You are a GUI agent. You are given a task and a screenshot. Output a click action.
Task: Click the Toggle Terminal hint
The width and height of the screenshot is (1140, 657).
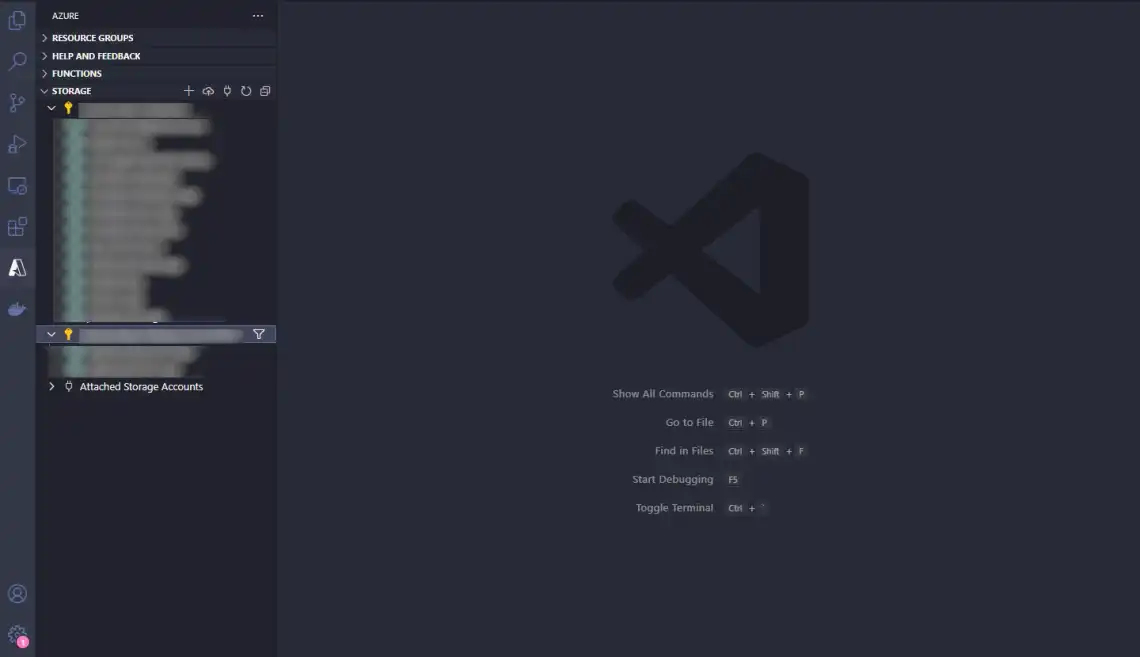[x=674, y=507]
